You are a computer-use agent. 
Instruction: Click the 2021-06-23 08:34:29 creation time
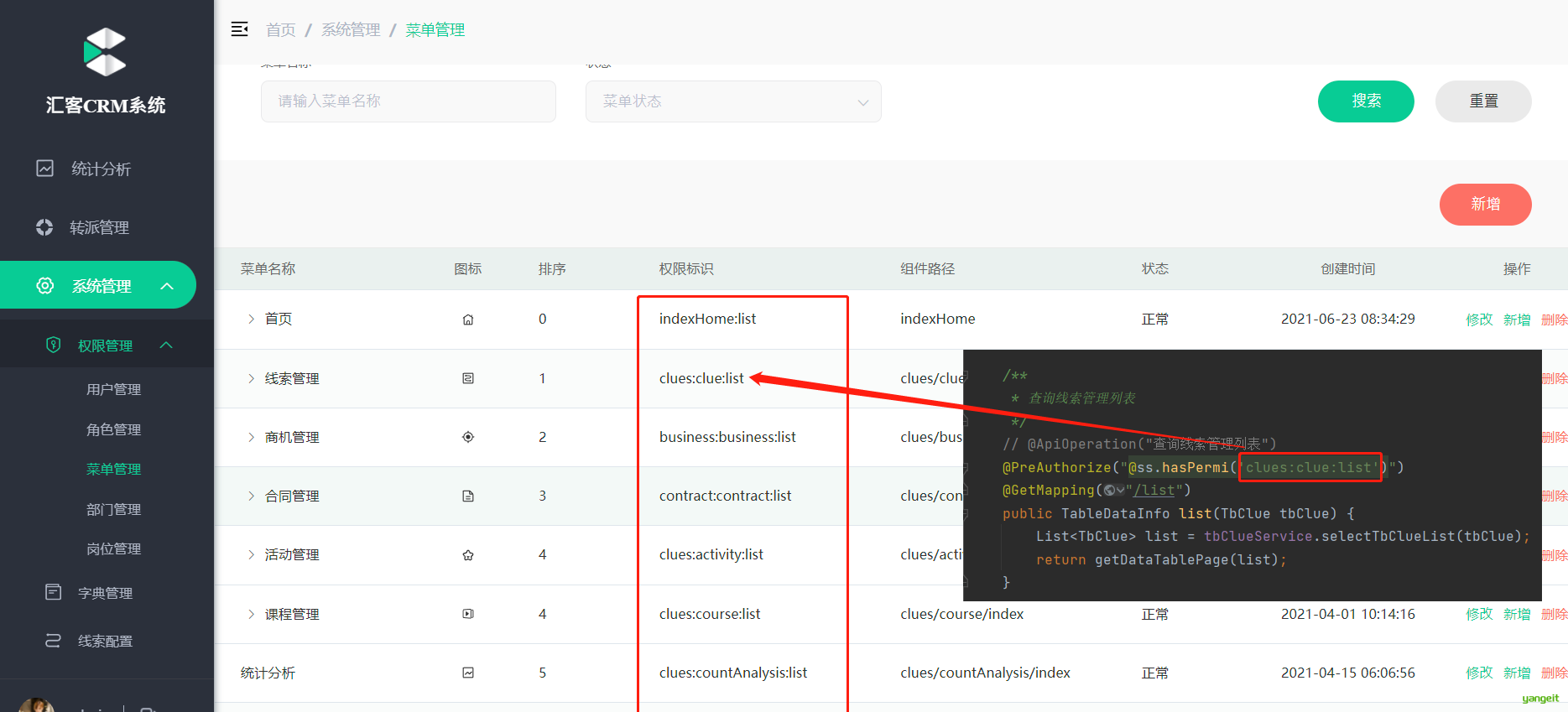pos(1348,319)
